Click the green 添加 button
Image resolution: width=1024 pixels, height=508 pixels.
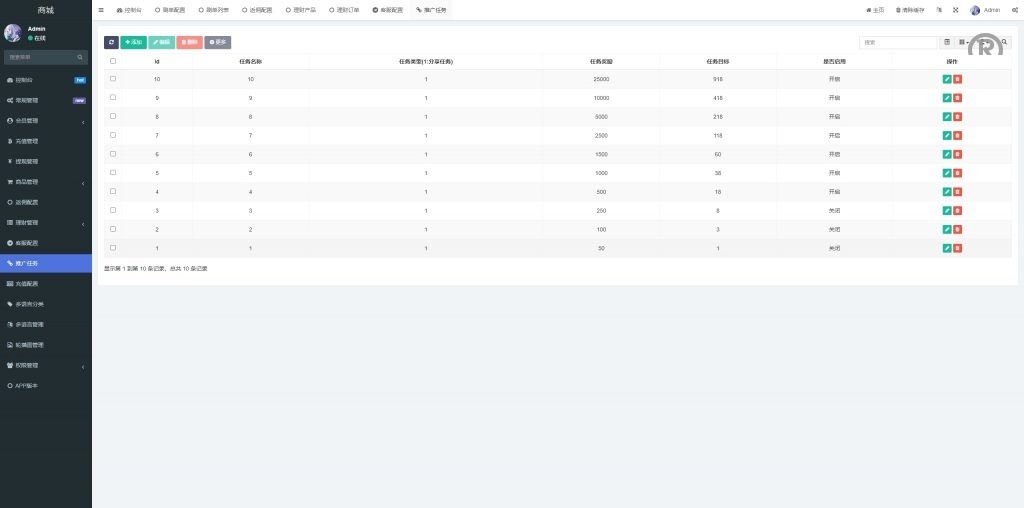tap(133, 42)
